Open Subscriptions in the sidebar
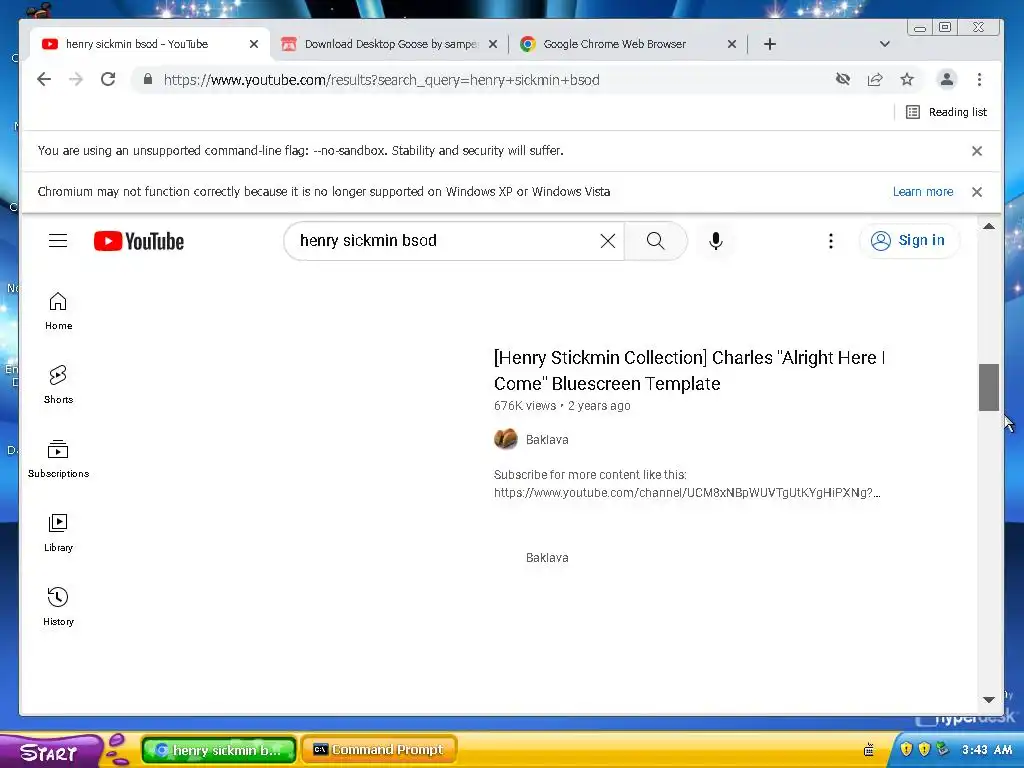 (x=58, y=459)
